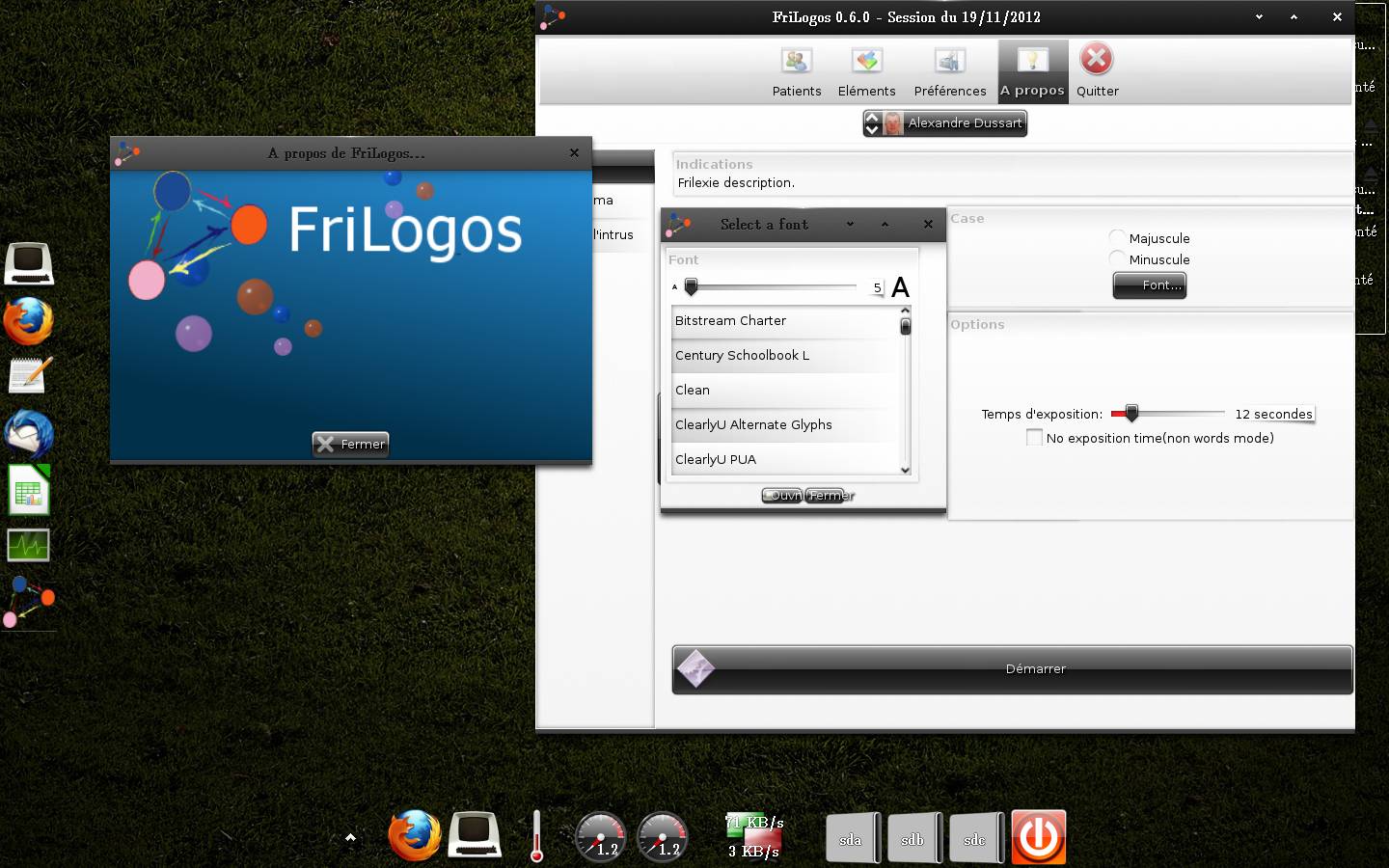Open the terminal icon in the bottom dock
1389x868 pixels.
click(x=475, y=835)
